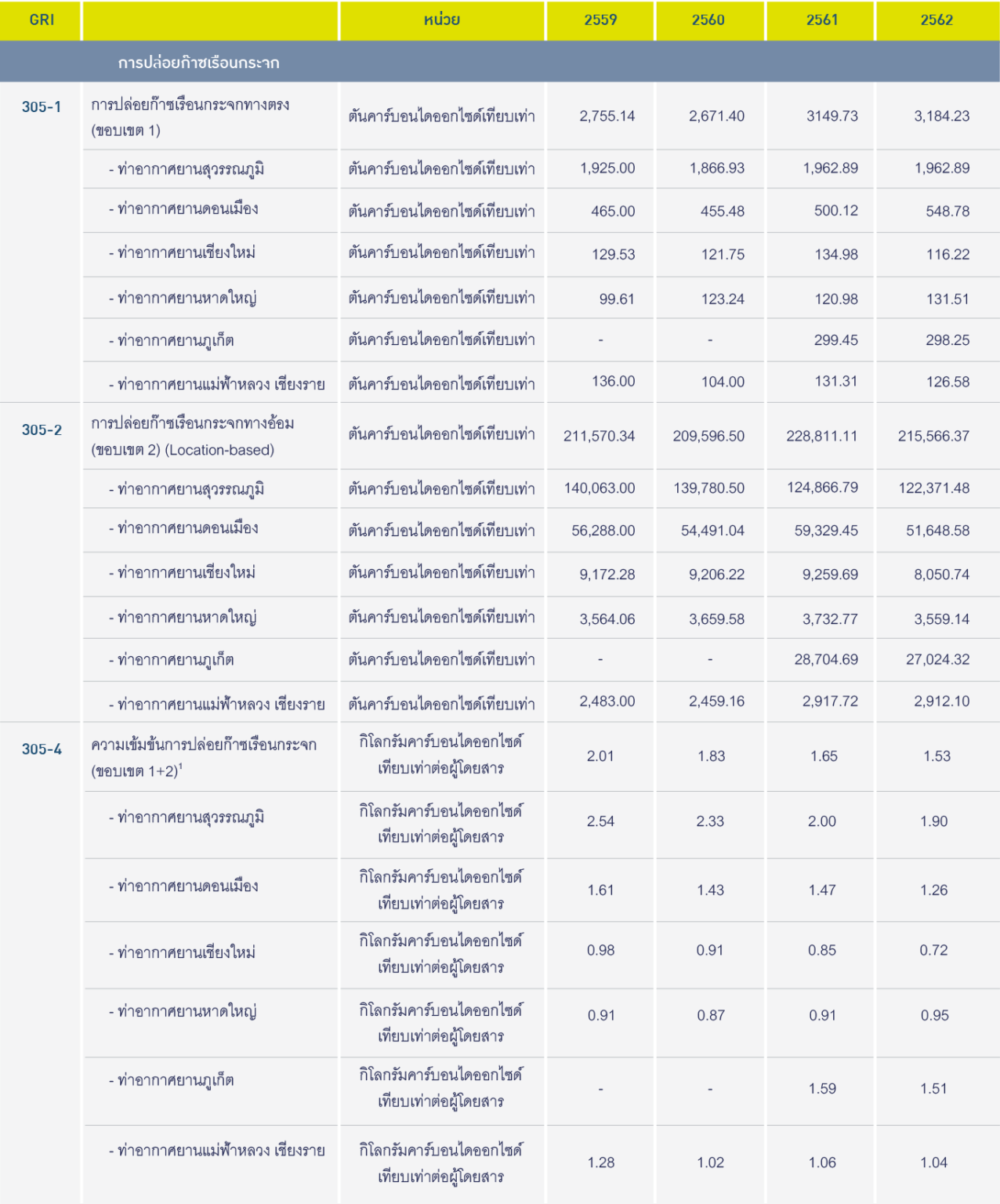Viewport: 1000px width, 1204px height.
Task: Click the (ขอบเขต 2) (Location-based) row label
Action: pos(183,450)
